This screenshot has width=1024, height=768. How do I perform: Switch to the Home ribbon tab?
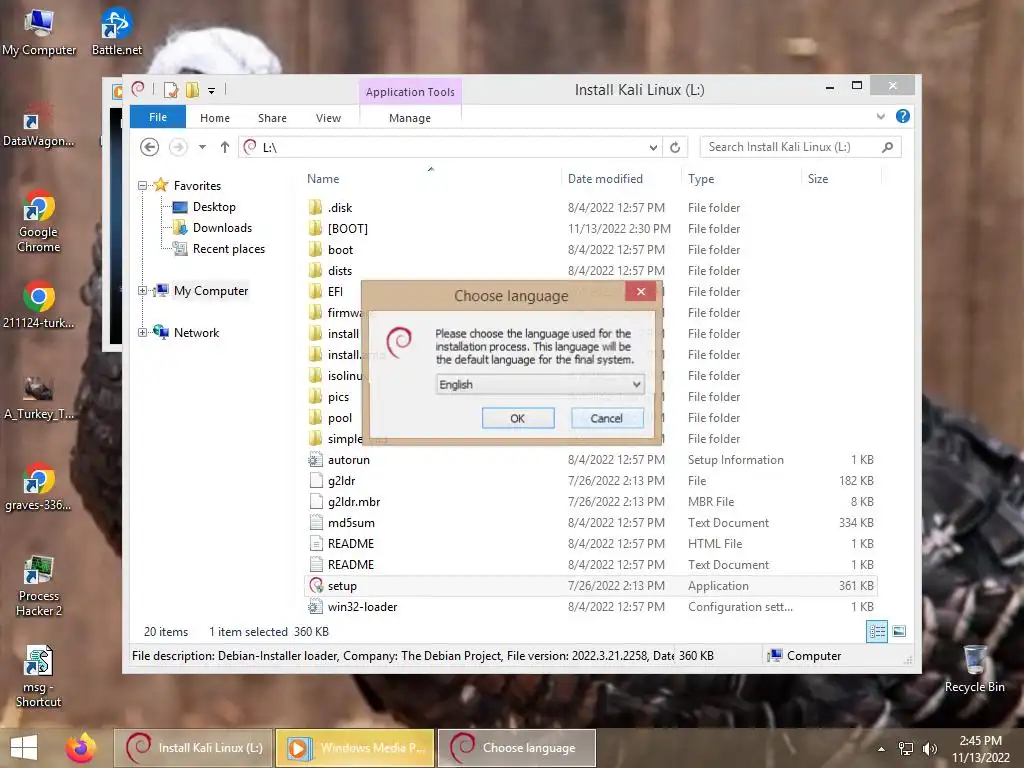tap(215, 118)
